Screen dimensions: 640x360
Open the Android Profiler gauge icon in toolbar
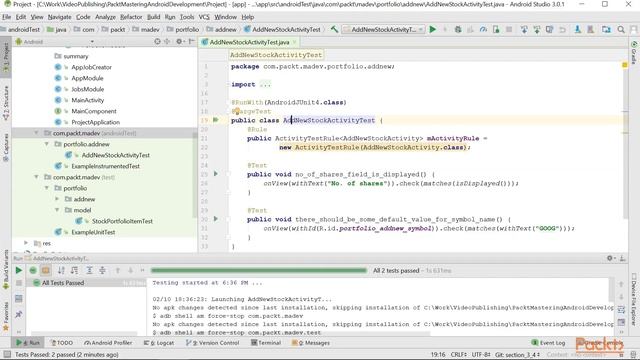pos(483,29)
